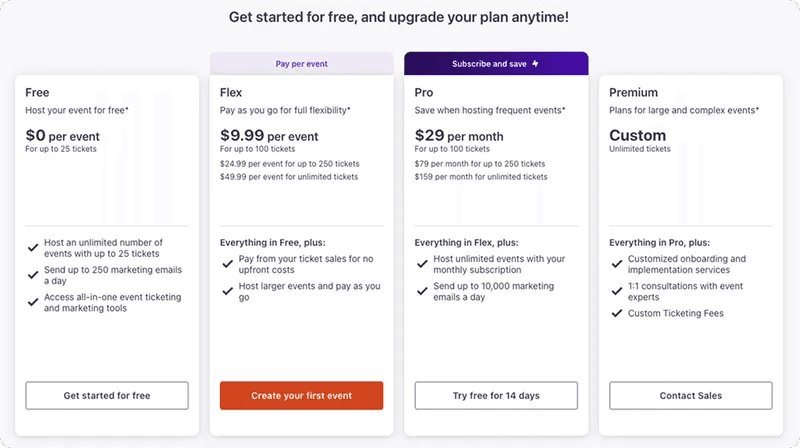The width and height of the screenshot is (800, 448).
Task: Start the Pro plan 'Try free for 14 days'
Action: [496, 396]
